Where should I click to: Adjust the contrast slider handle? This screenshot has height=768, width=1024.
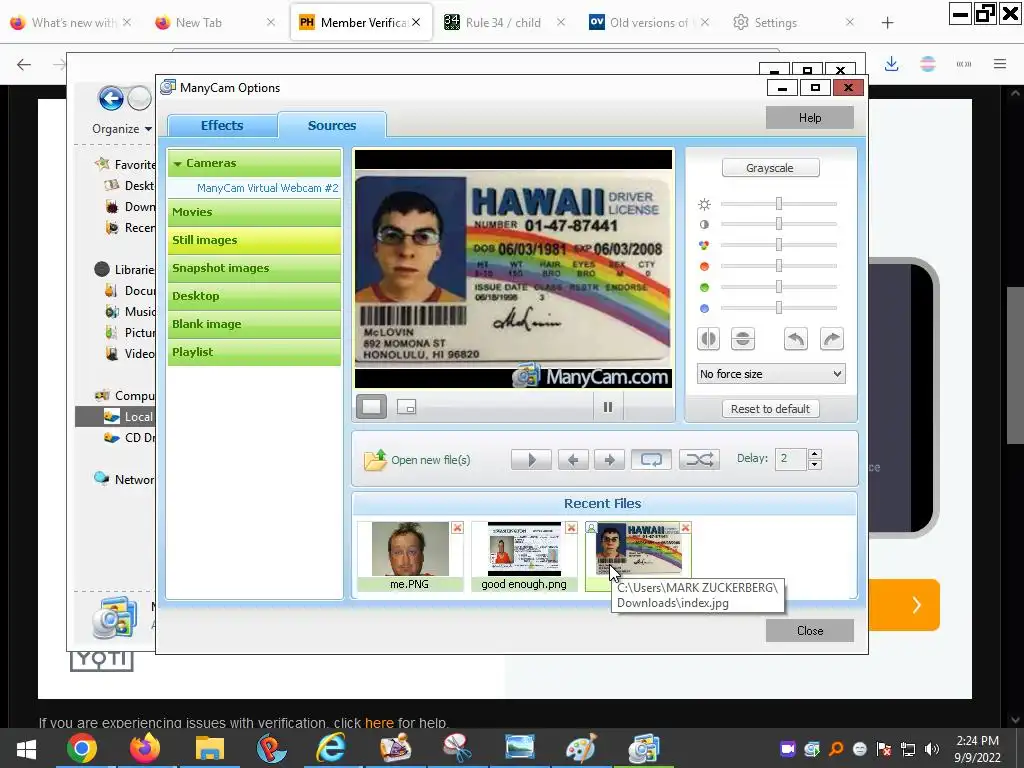(x=778, y=224)
